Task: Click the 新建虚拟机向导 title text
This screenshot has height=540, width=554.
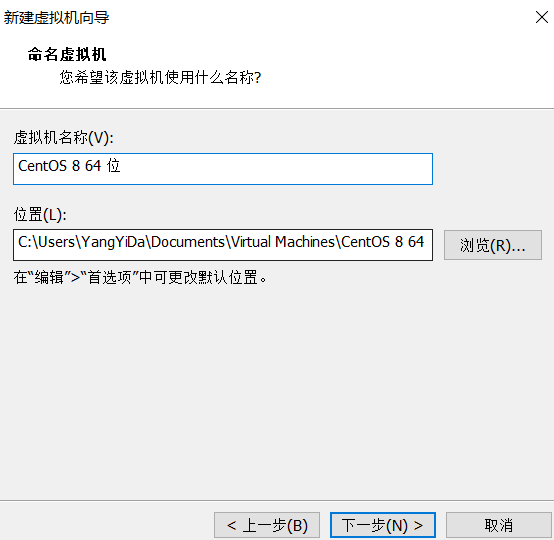Action: click(x=57, y=17)
